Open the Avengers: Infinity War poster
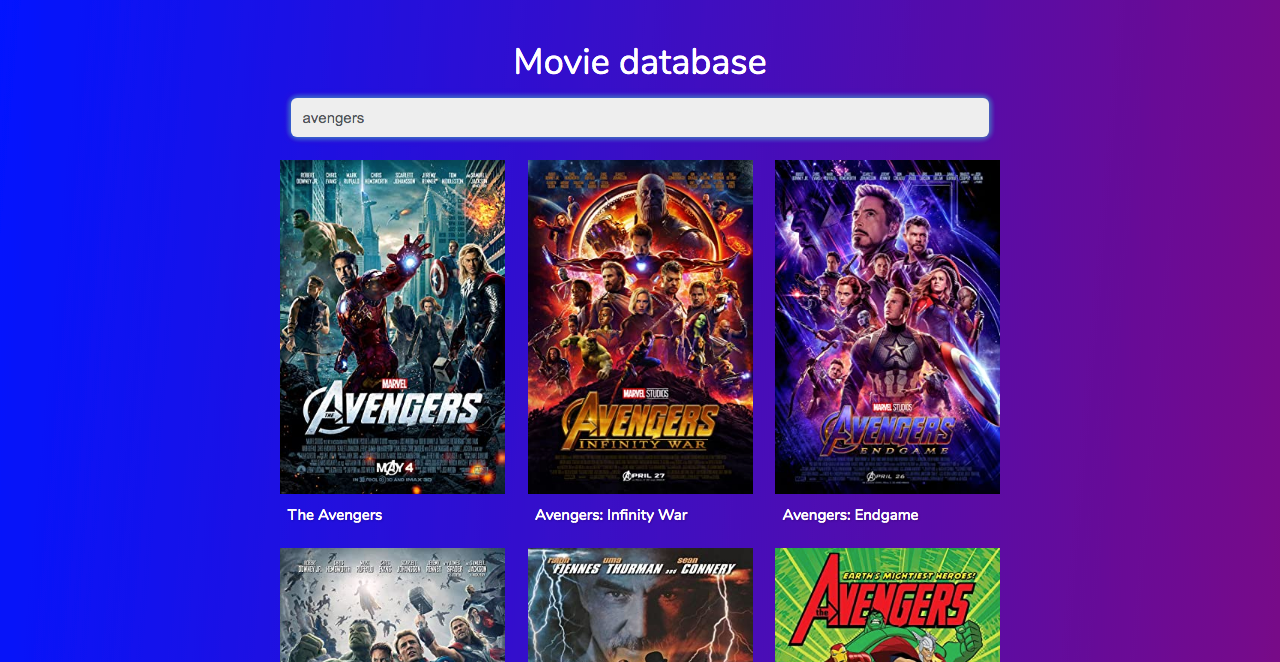 coord(640,327)
